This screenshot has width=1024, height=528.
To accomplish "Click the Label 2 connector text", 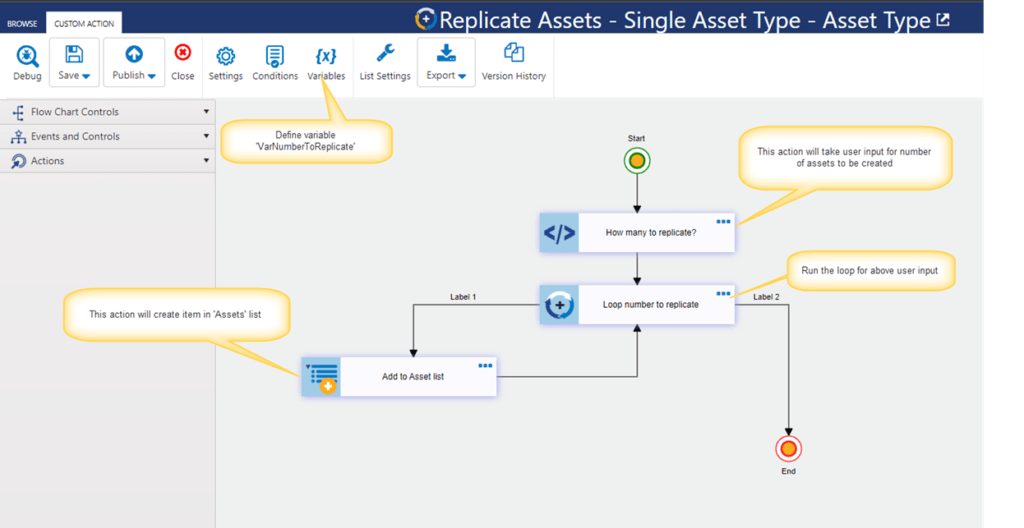I will [766, 297].
